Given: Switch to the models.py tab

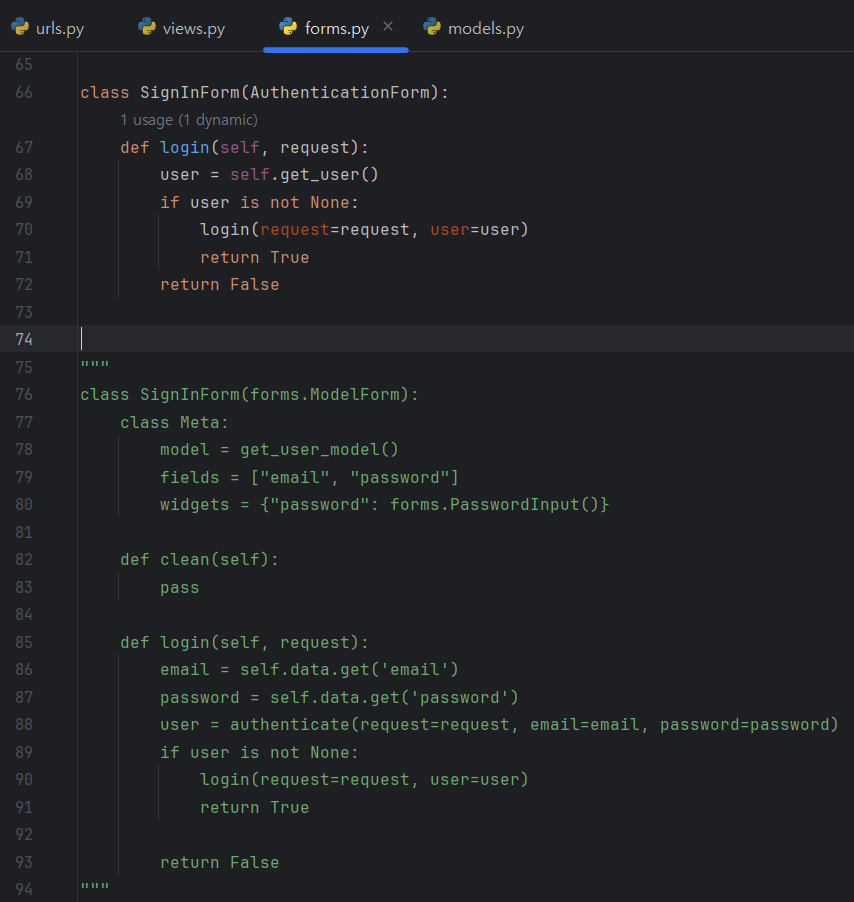Looking at the screenshot, I should [x=485, y=28].
